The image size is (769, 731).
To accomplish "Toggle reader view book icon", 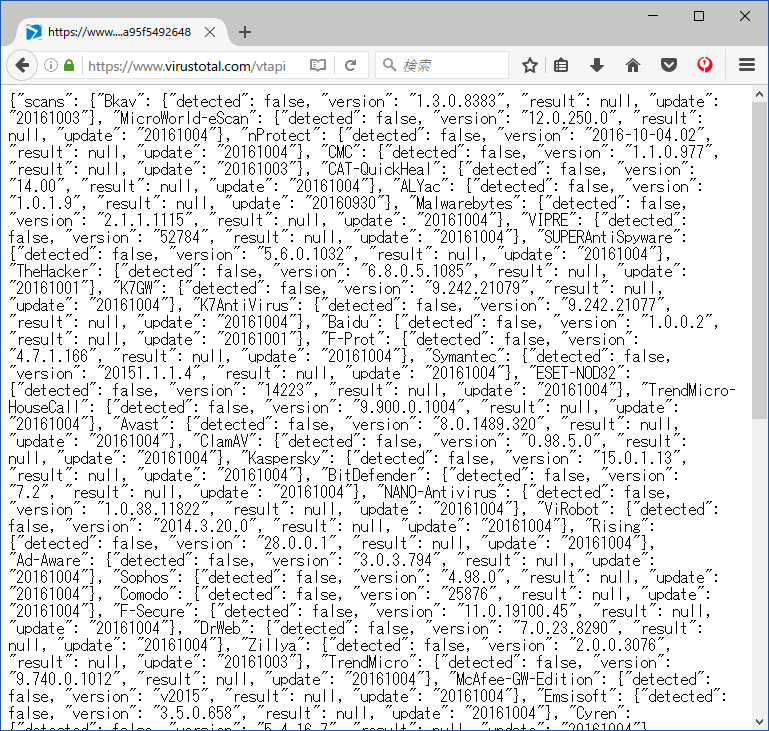I will tap(318, 65).
